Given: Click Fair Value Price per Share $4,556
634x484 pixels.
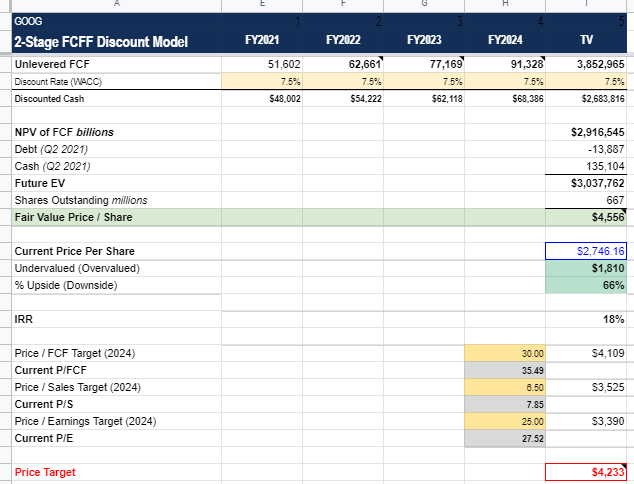Looking at the screenshot, I should tap(590, 217).
